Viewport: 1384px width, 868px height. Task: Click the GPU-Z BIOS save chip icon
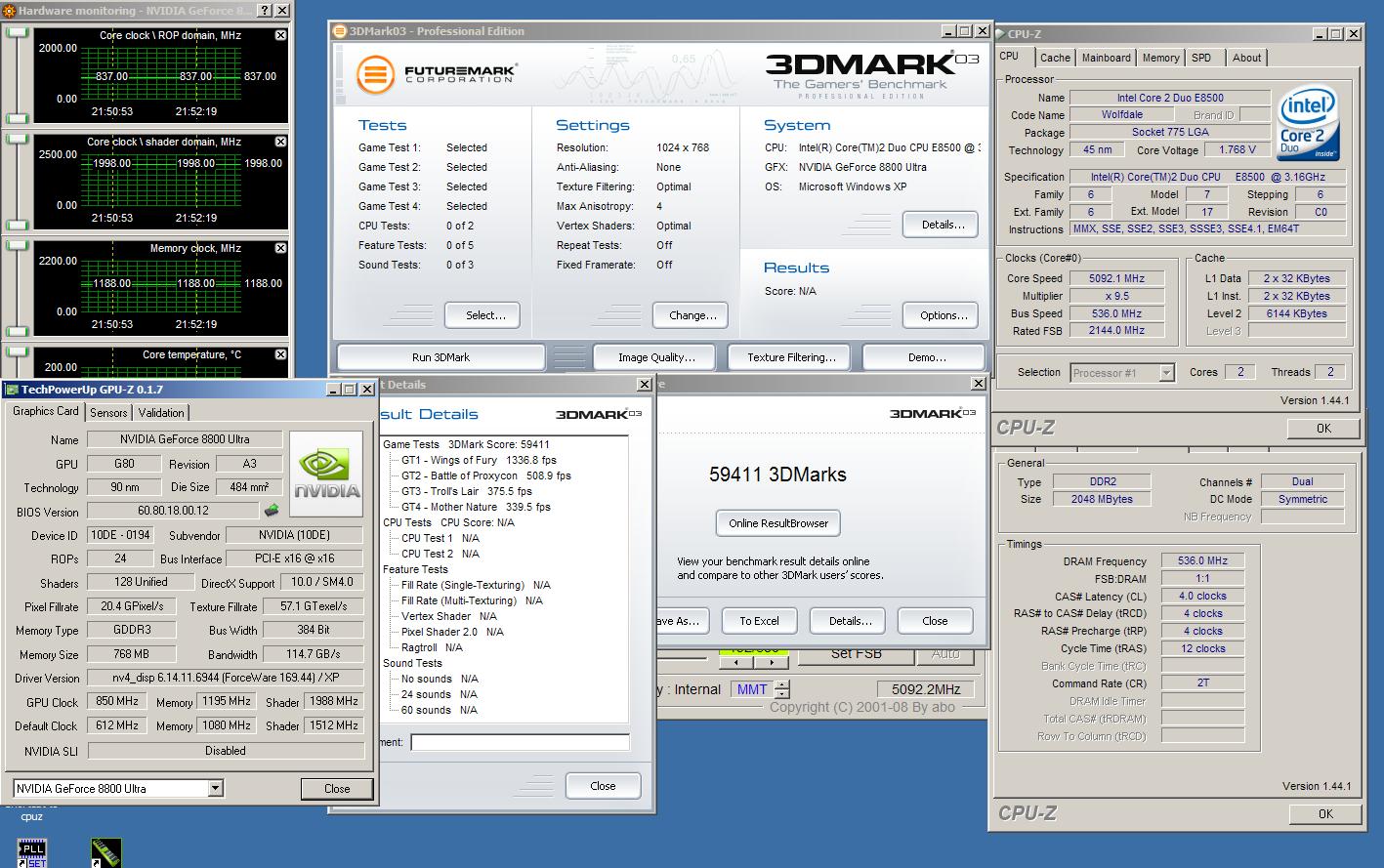coord(272,511)
